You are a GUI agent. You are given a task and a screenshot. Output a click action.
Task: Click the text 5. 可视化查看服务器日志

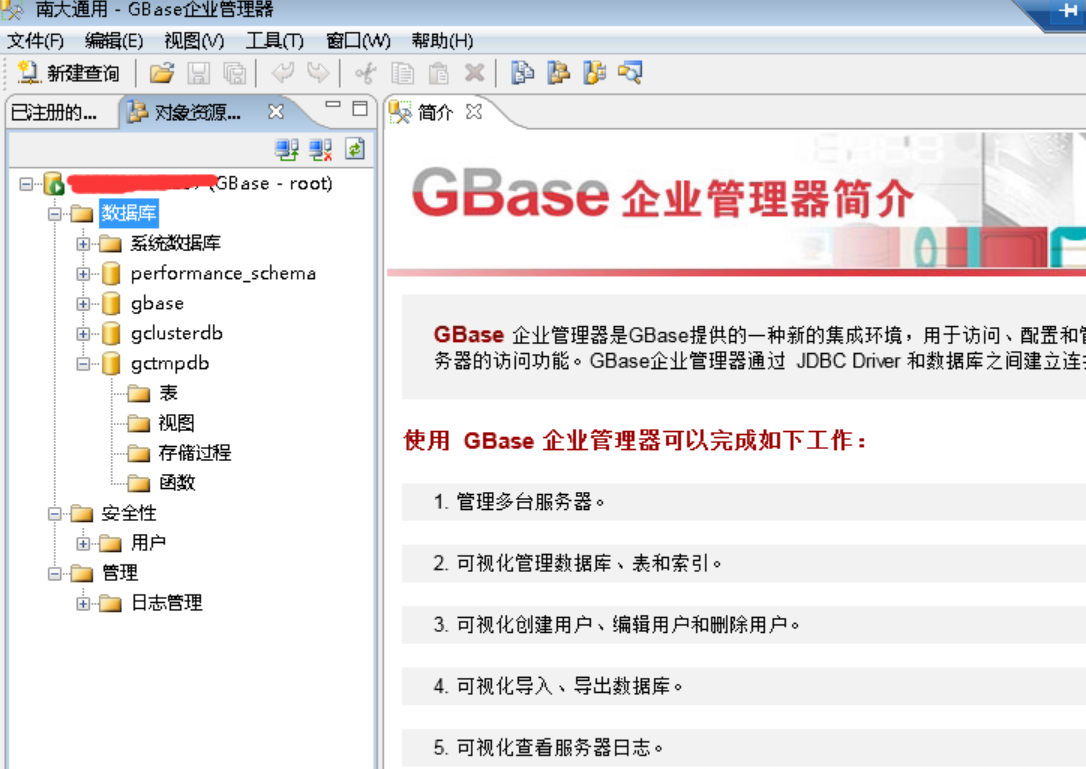click(549, 748)
